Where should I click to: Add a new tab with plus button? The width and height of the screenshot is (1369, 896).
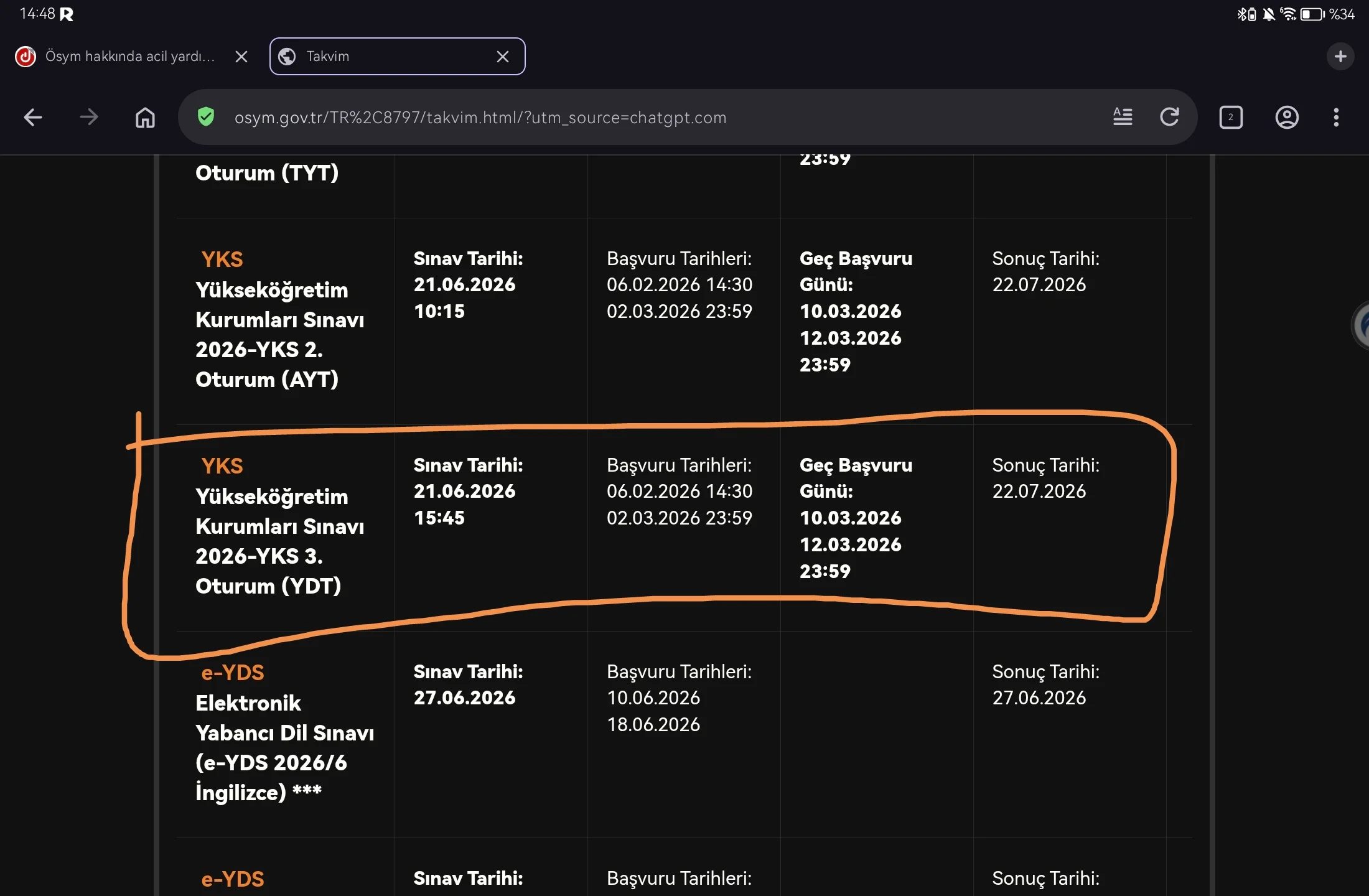(x=1340, y=57)
